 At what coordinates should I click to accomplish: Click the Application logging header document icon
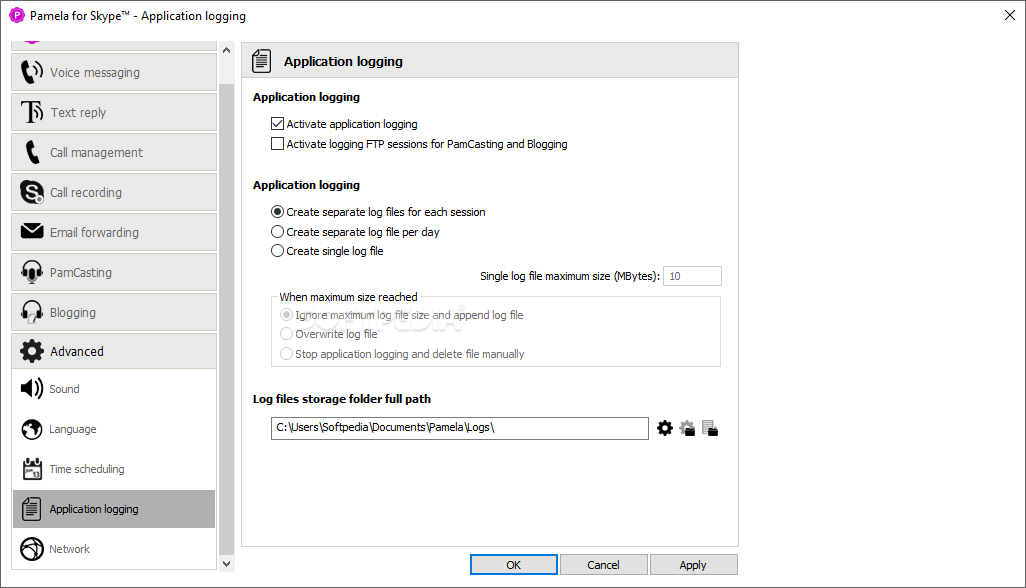(262, 61)
